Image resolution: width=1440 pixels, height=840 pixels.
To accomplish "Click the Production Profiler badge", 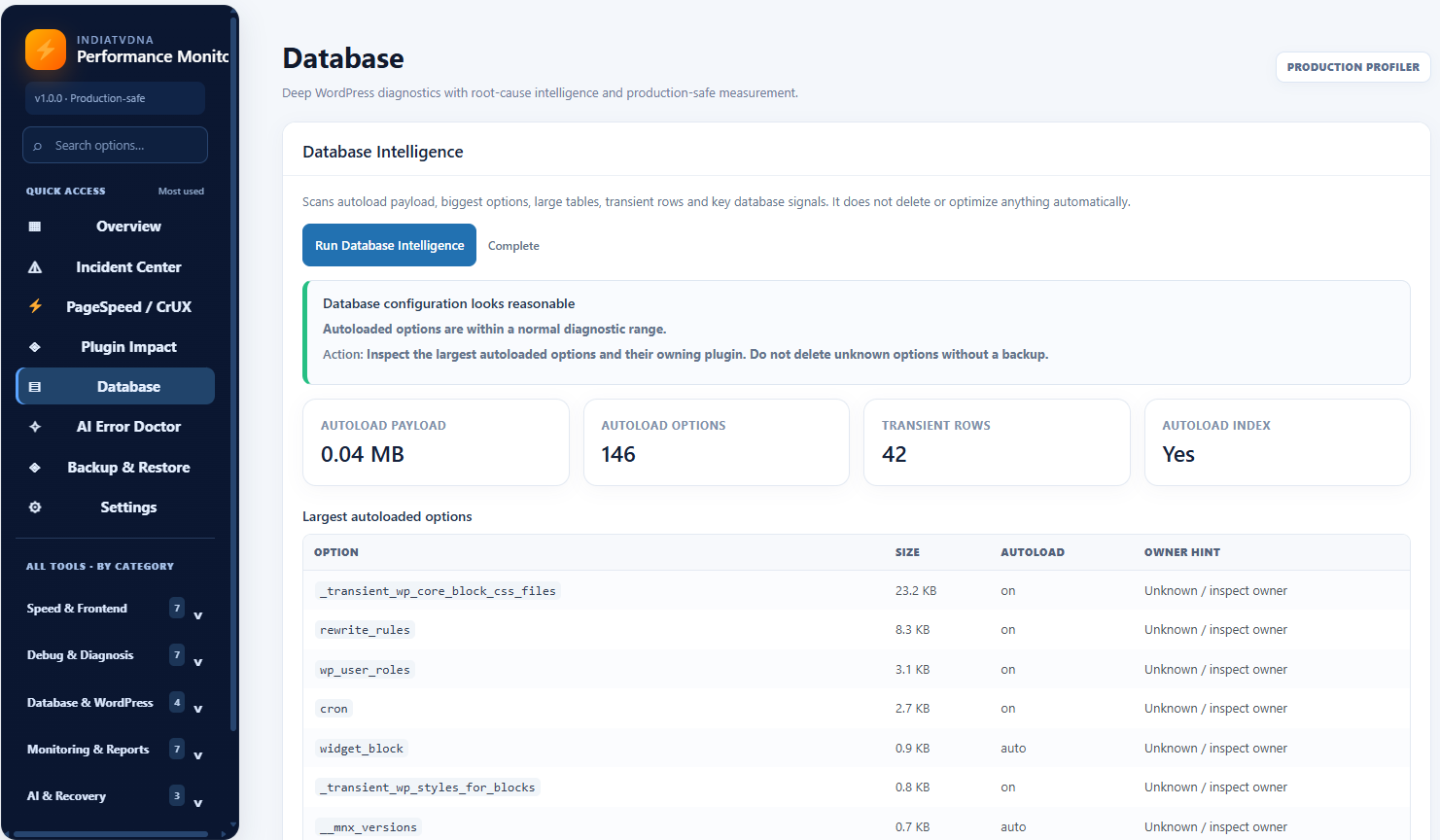I will click(1352, 67).
